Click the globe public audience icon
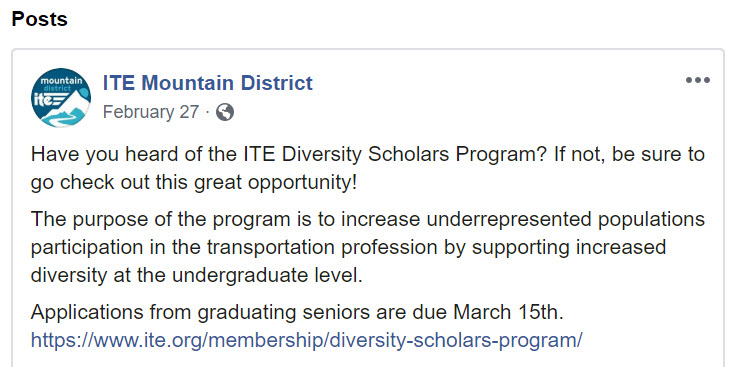This screenshot has width=735, height=367. pyautogui.click(x=225, y=112)
